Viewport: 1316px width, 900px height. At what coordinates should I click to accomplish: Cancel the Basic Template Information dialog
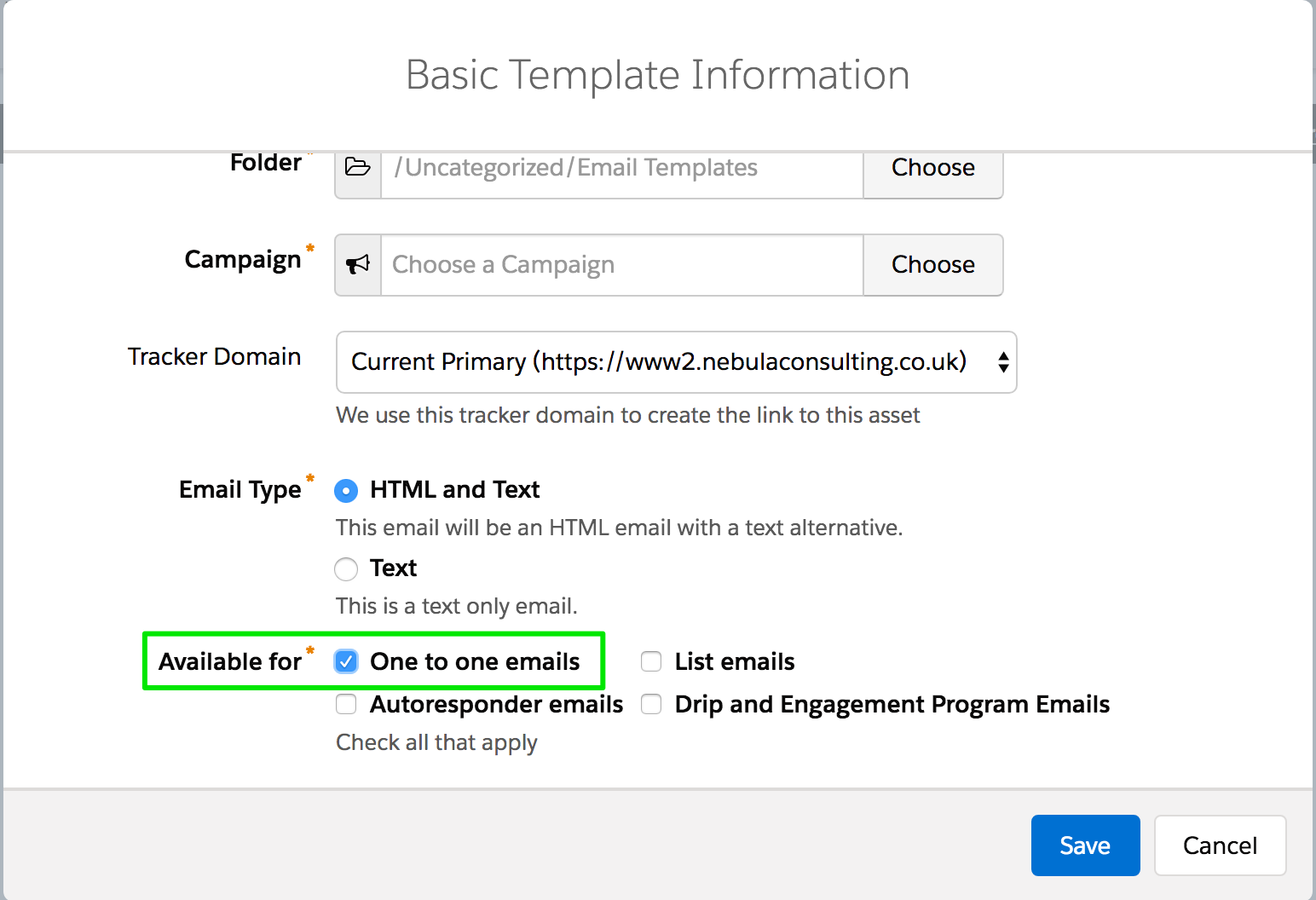tap(1220, 845)
